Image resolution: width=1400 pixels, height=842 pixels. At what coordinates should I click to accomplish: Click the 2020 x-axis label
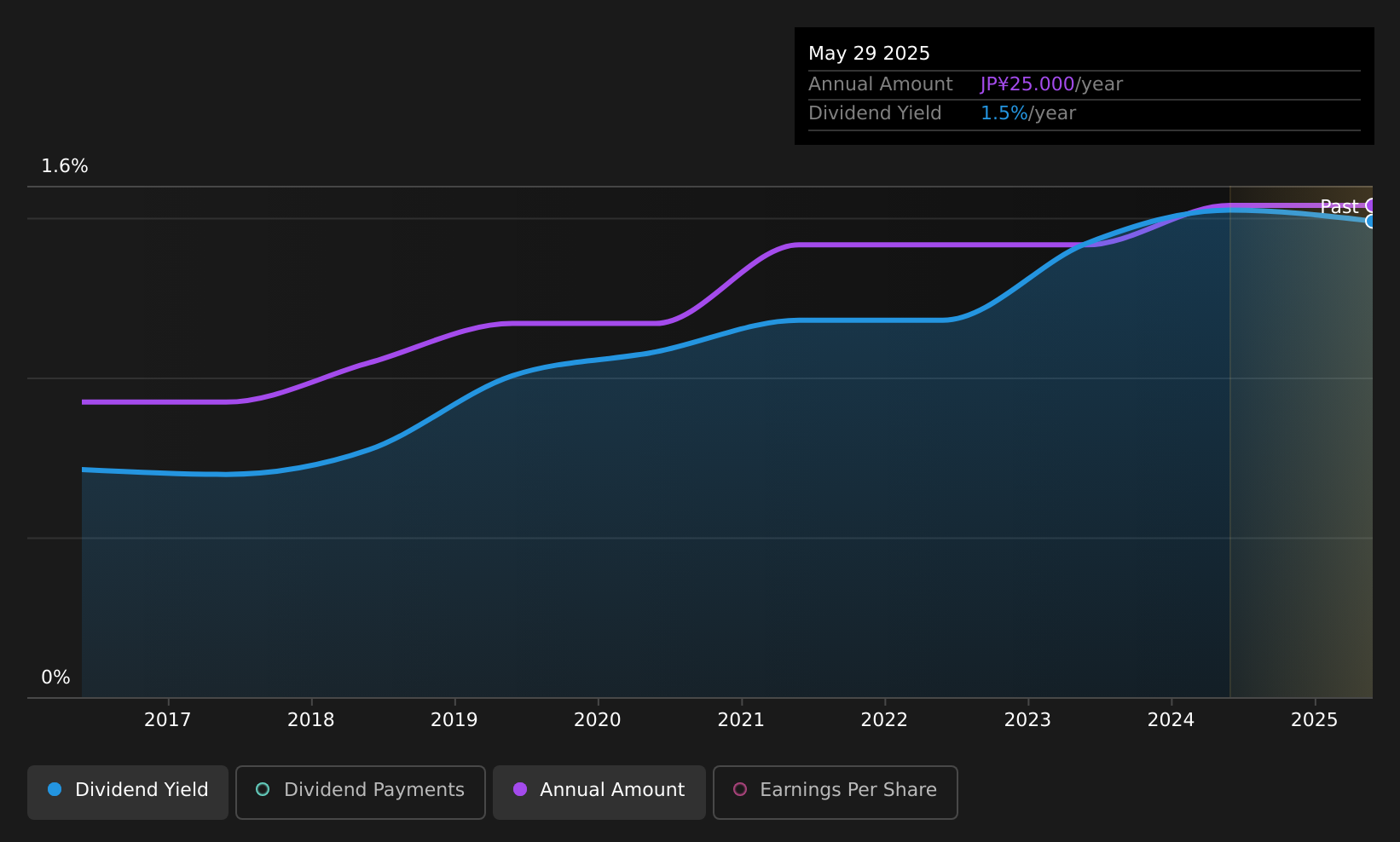598,720
